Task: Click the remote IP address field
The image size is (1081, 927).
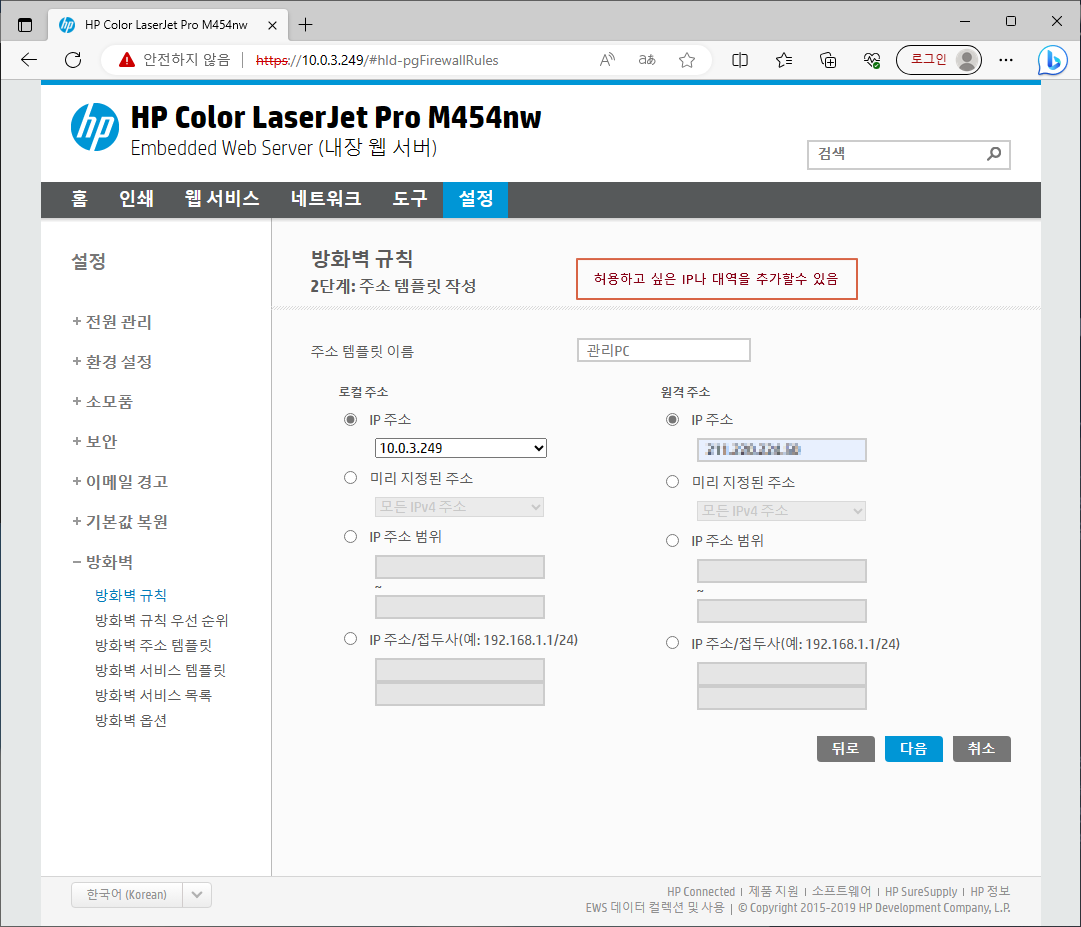Action: tap(781, 449)
